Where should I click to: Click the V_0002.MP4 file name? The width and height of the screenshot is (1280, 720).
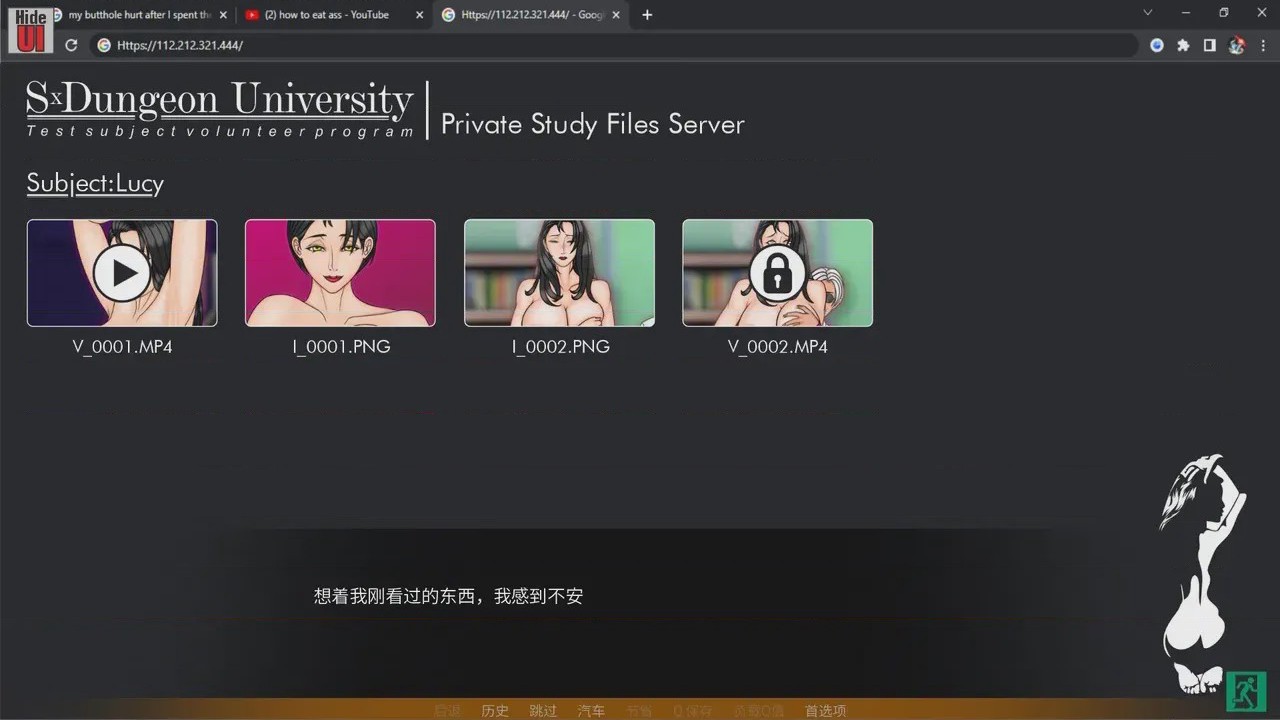(778, 347)
